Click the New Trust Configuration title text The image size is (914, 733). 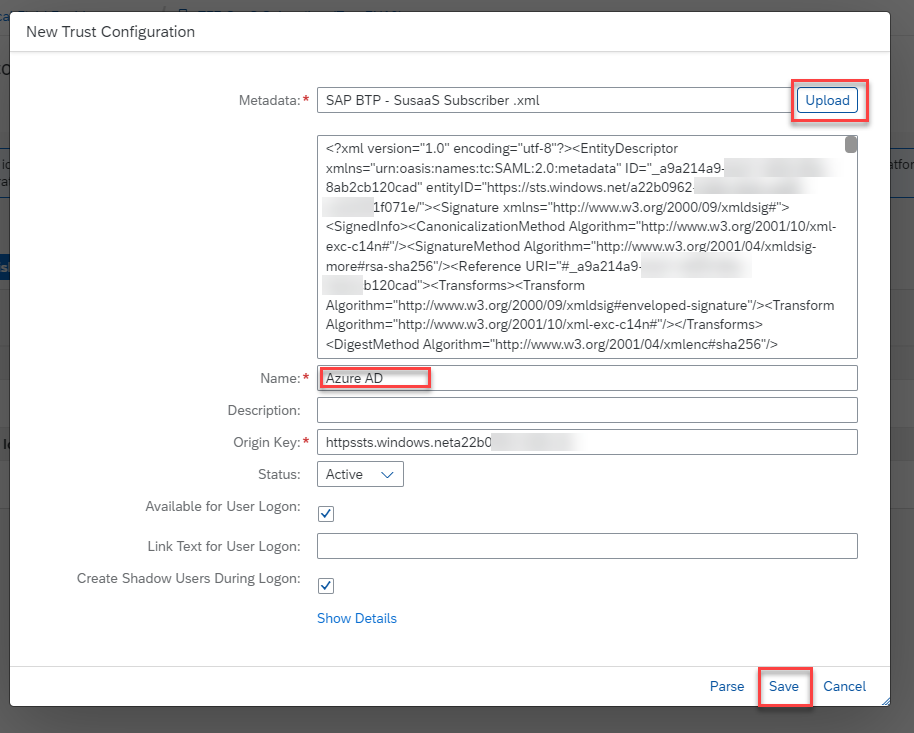110,31
